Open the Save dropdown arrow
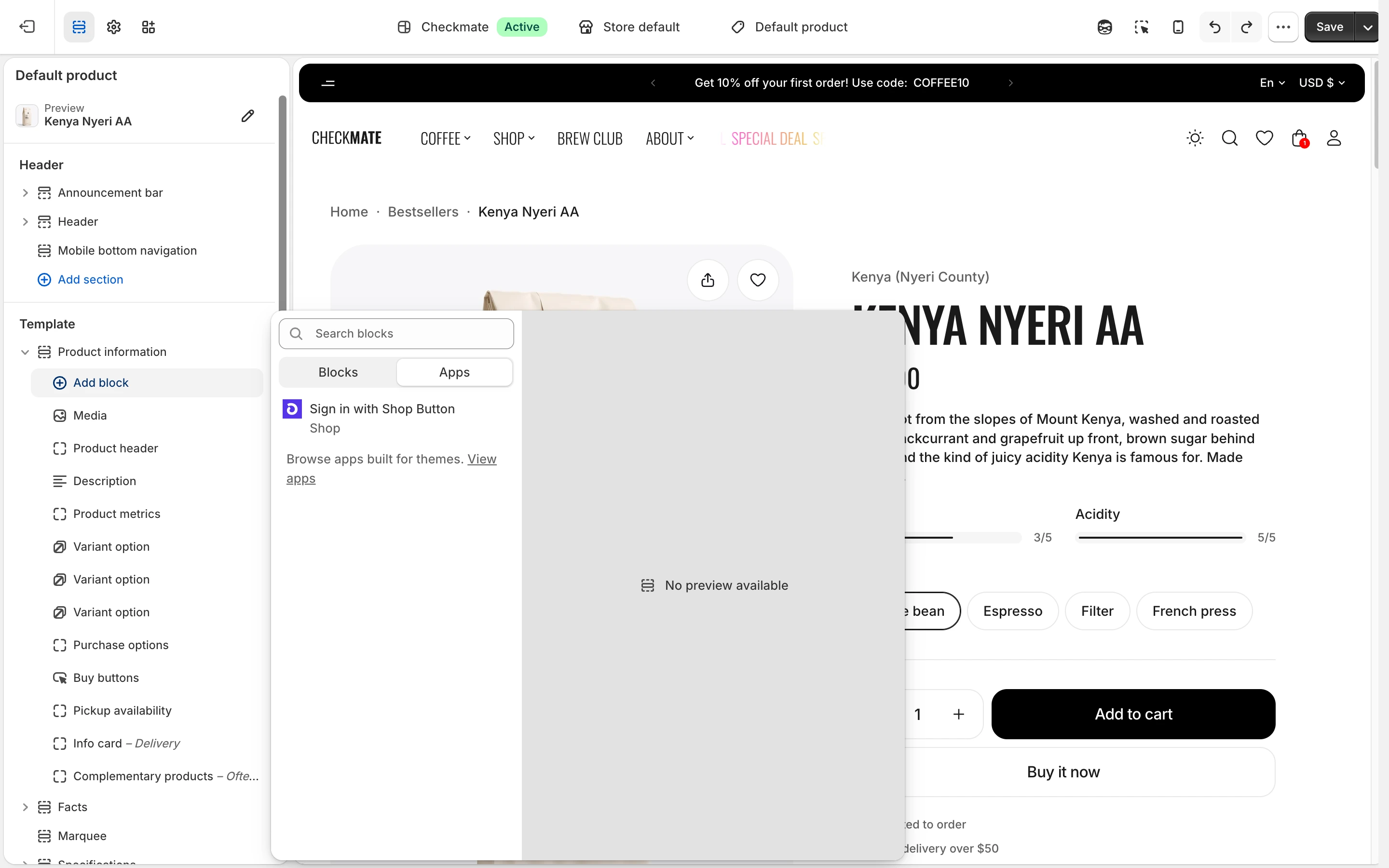 click(x=1367, y=27)
